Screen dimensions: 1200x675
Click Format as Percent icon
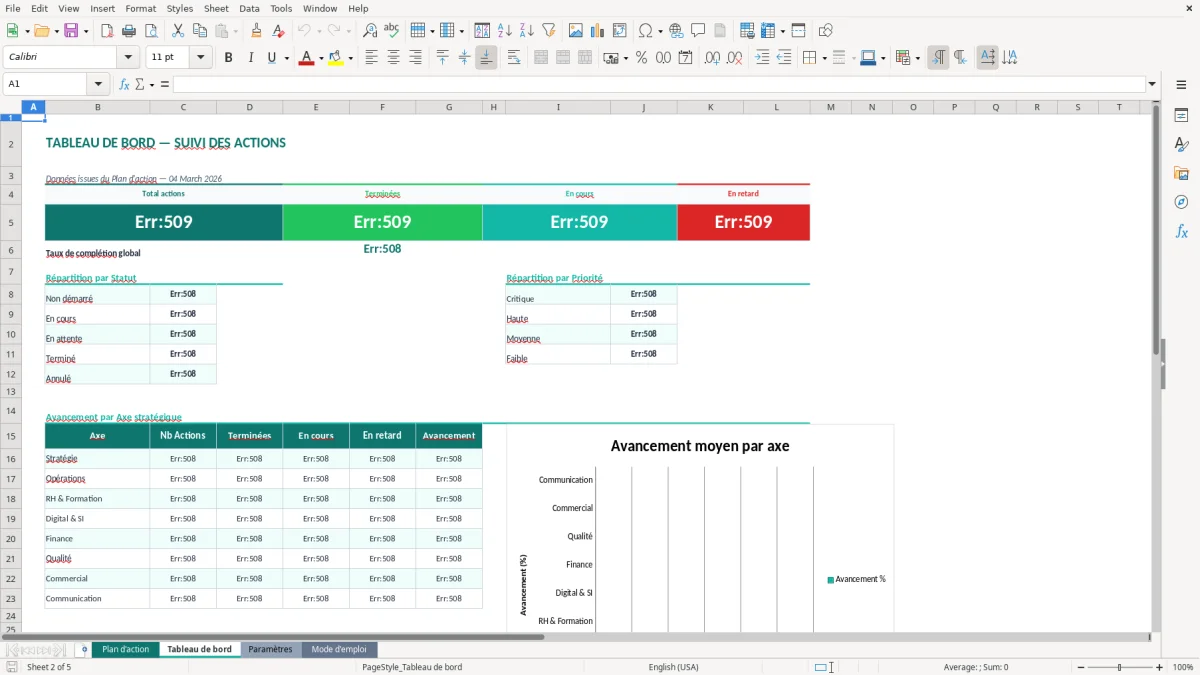point(642,58)
